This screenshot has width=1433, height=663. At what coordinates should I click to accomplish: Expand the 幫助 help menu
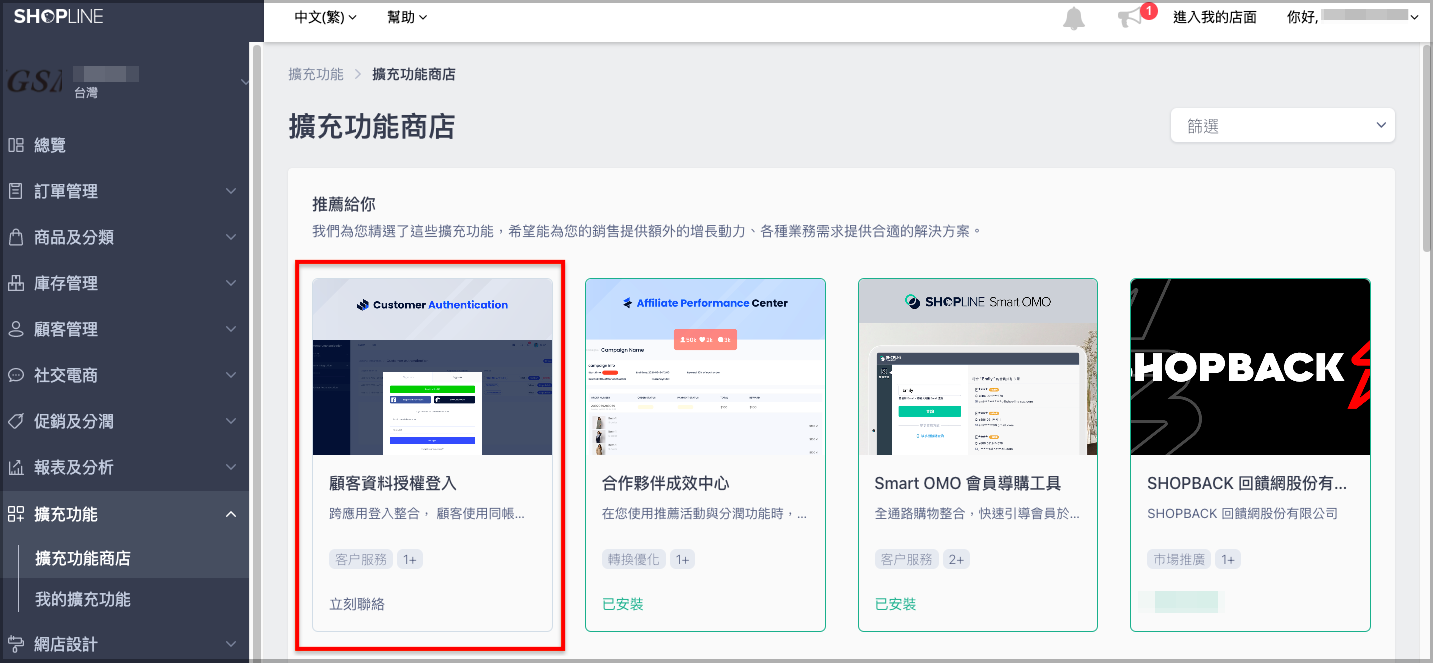pos(407,17)
